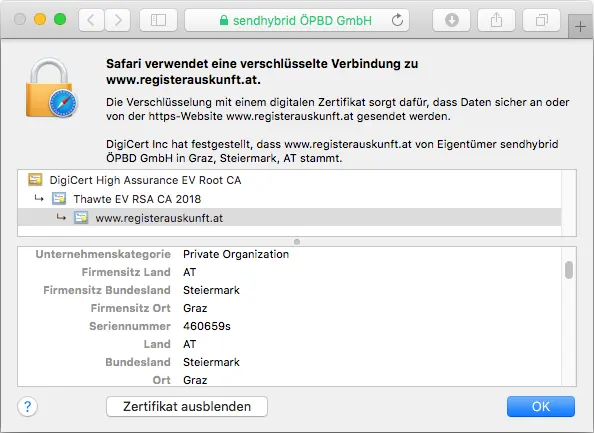
Task: Click the certificate details scrollbar thumb
Action: (569, 270)
